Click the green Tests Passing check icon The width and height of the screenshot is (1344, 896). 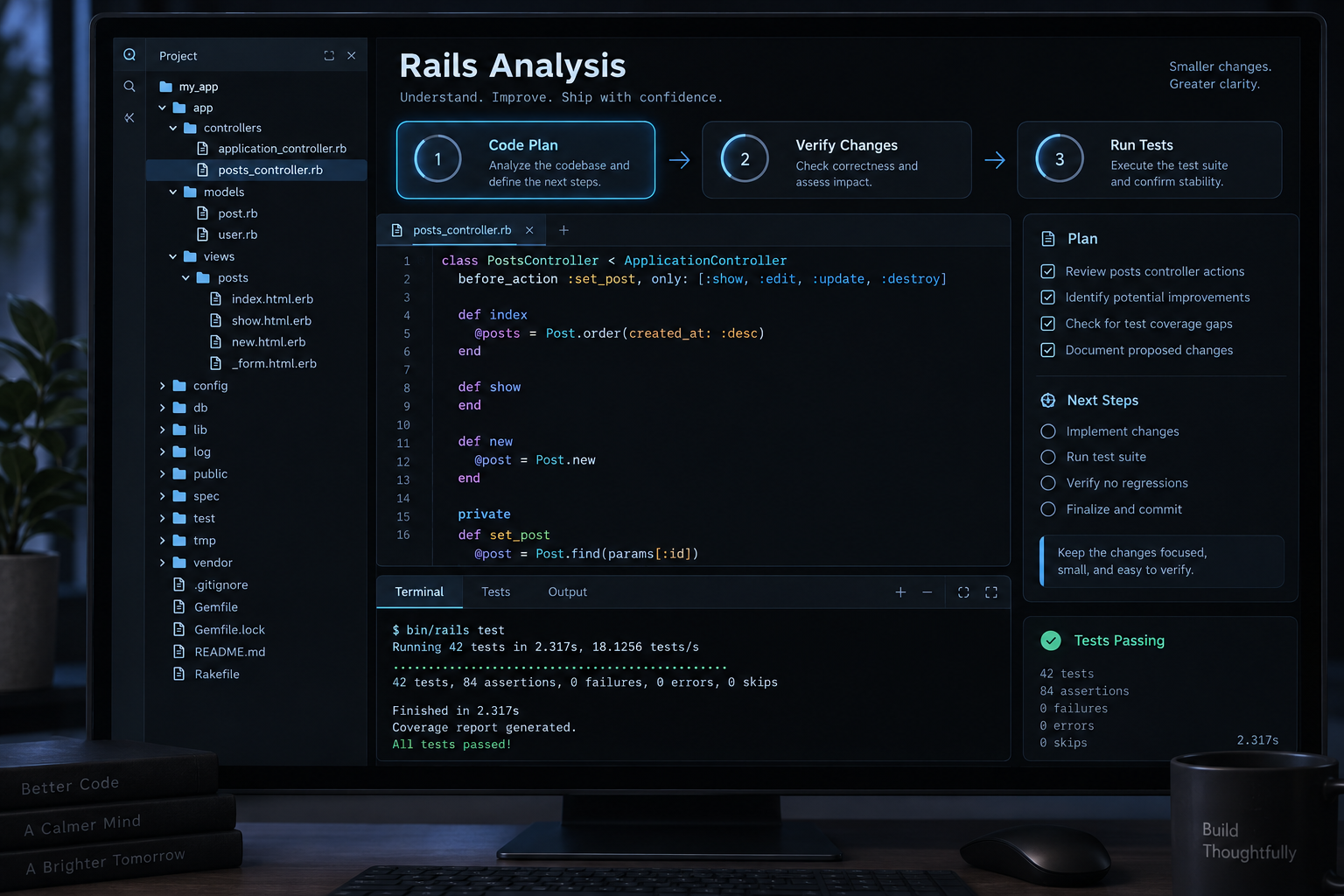[x=1051, y=640]
